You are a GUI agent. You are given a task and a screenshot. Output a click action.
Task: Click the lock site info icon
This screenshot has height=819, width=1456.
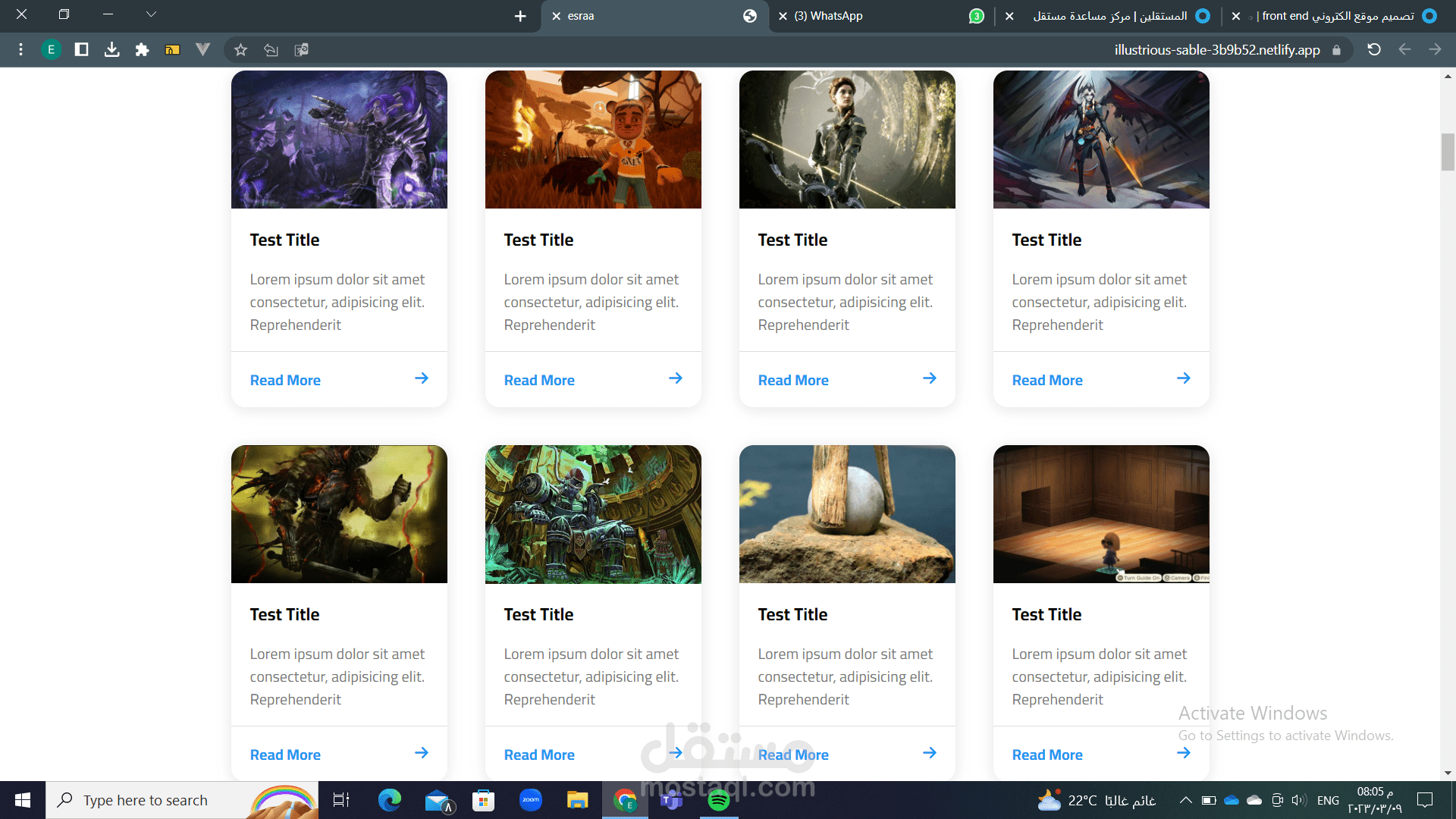click(1336, 50)
